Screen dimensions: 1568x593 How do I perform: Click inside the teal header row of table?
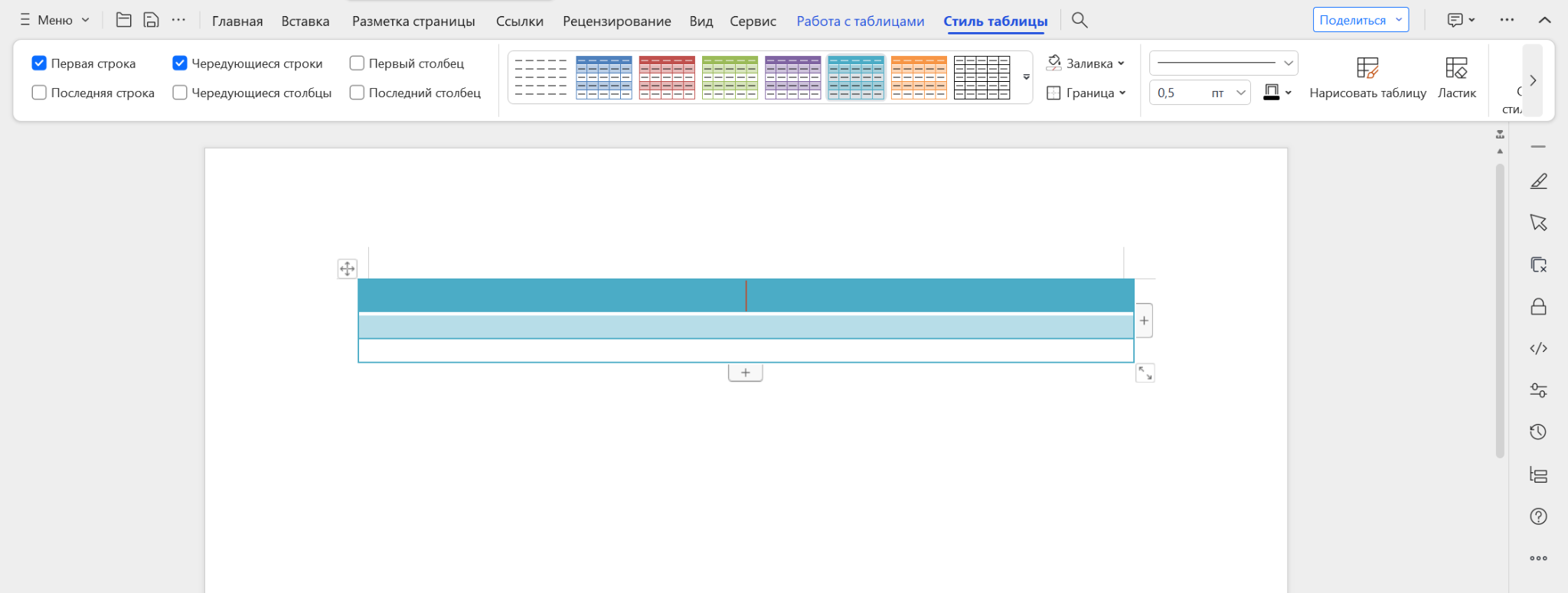click(x=746, y=295)
